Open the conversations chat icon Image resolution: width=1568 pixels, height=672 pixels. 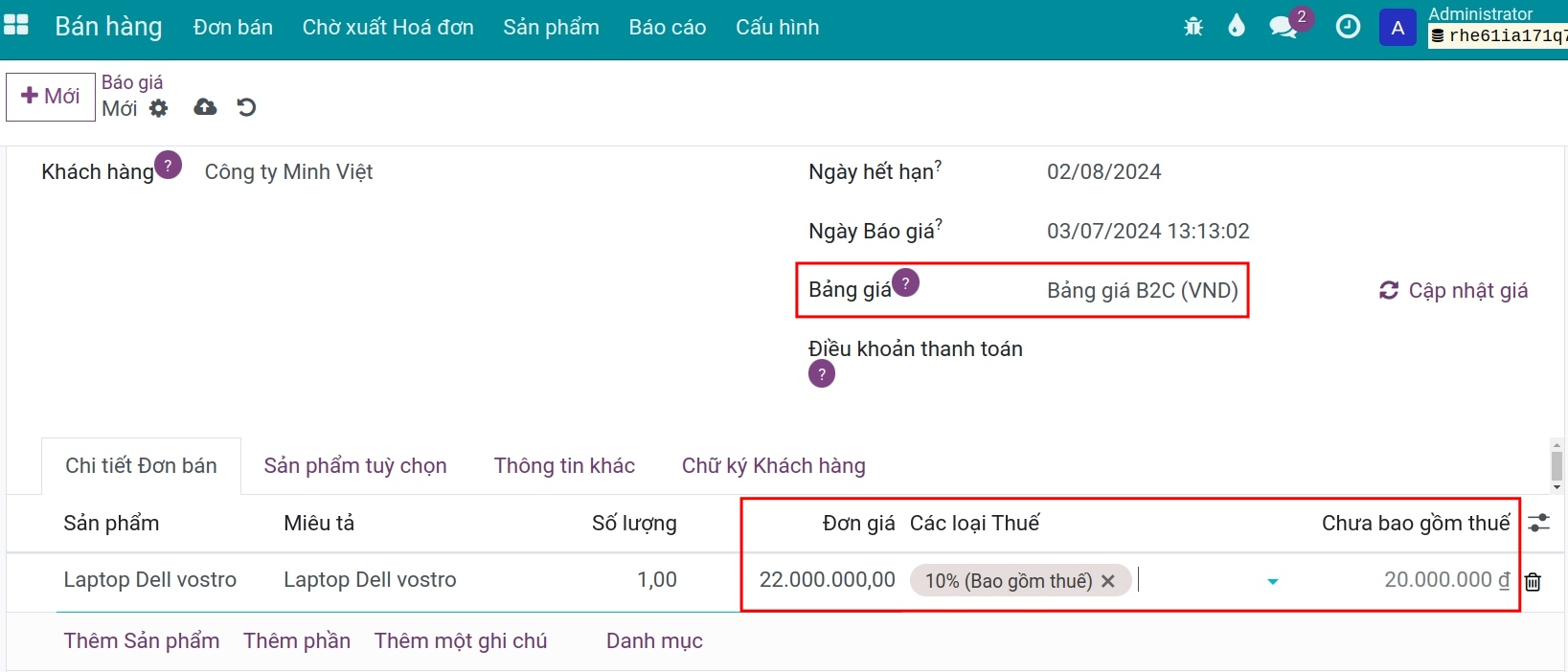(1284, 27)
